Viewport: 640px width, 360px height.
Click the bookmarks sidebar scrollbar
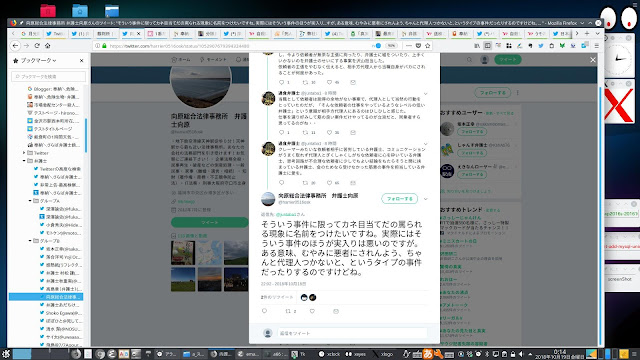click(86, 135)
